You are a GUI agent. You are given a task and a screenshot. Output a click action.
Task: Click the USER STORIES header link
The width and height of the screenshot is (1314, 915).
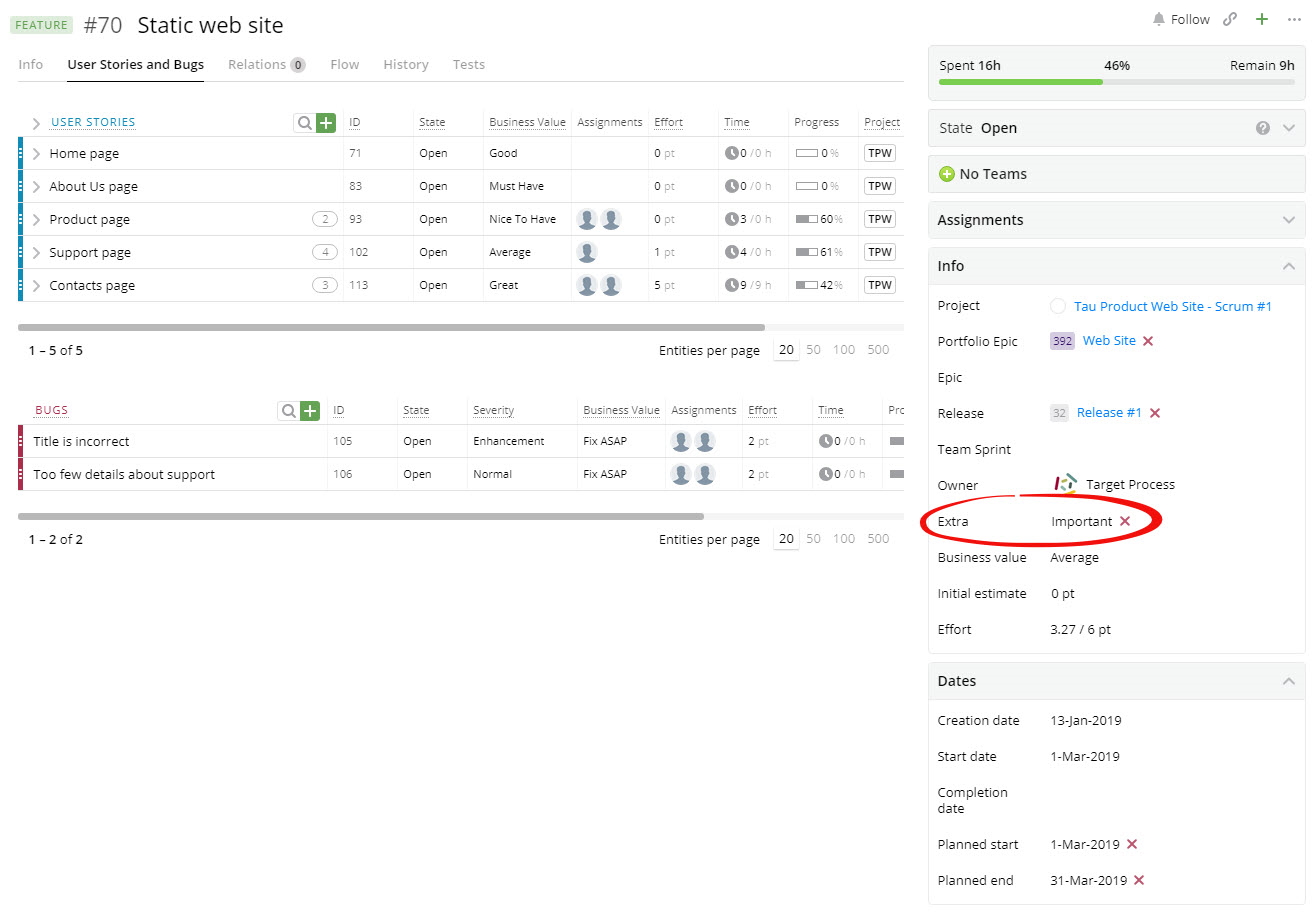[93, 122]
